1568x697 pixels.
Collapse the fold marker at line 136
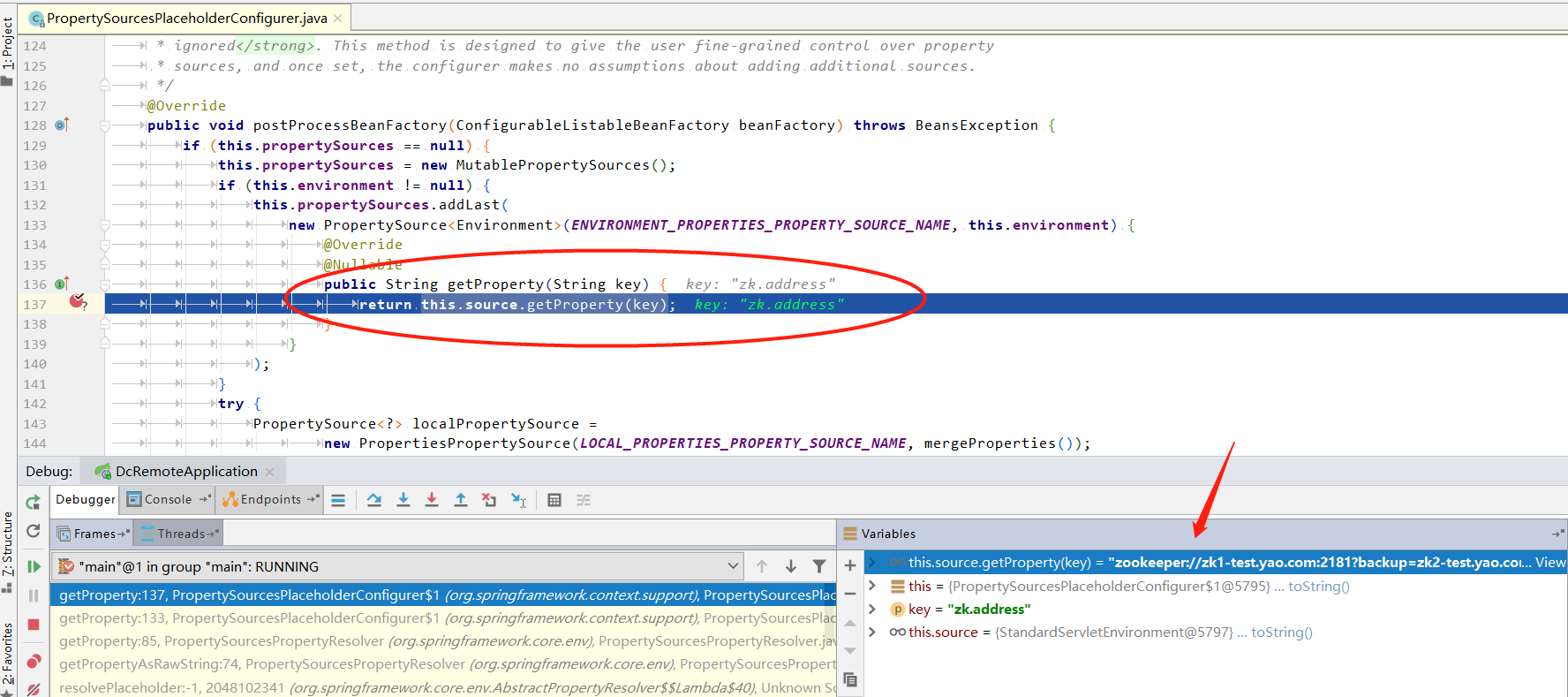(x=105, y=284)
